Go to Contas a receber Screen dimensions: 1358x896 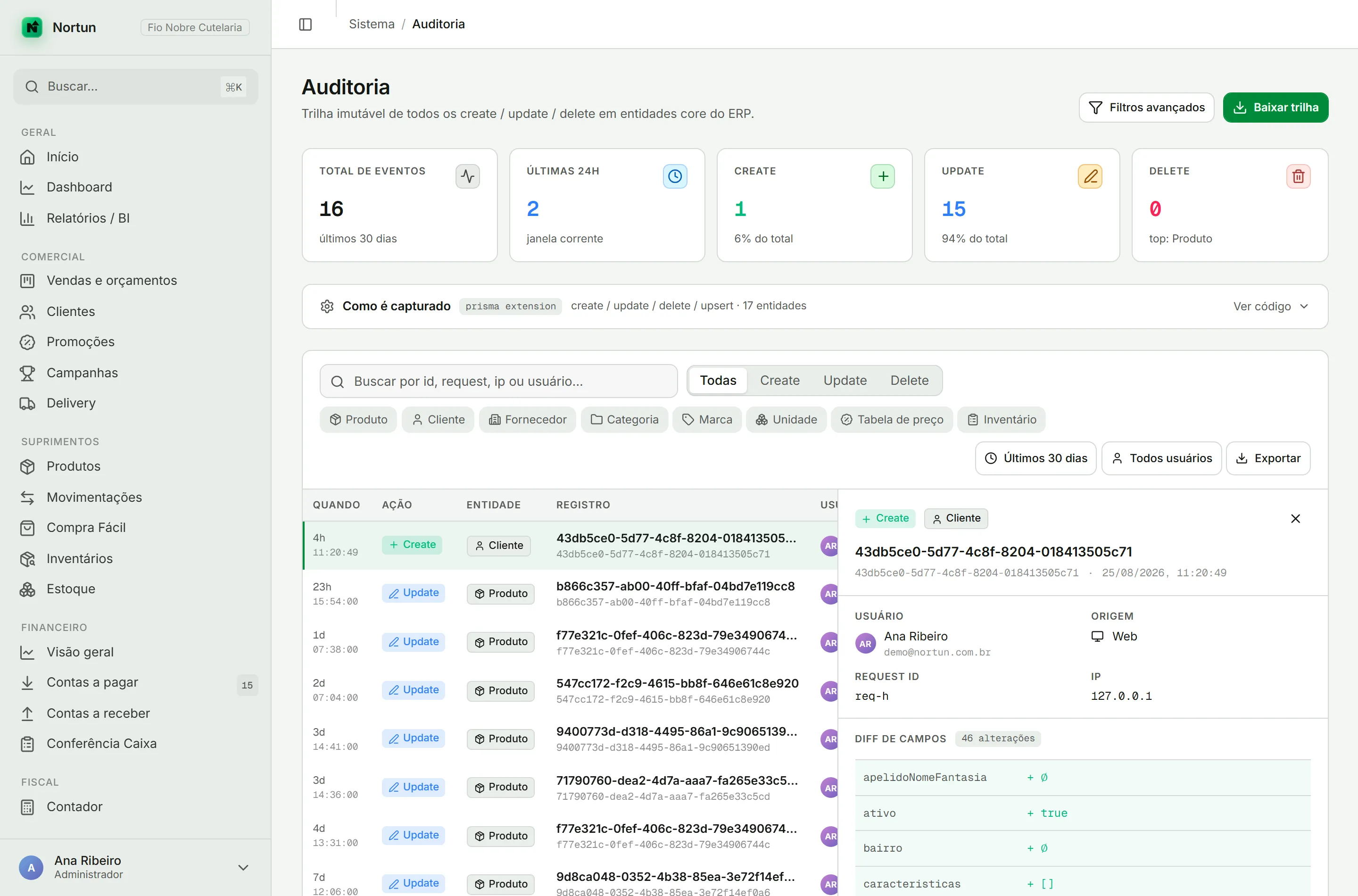pos(135,713)
